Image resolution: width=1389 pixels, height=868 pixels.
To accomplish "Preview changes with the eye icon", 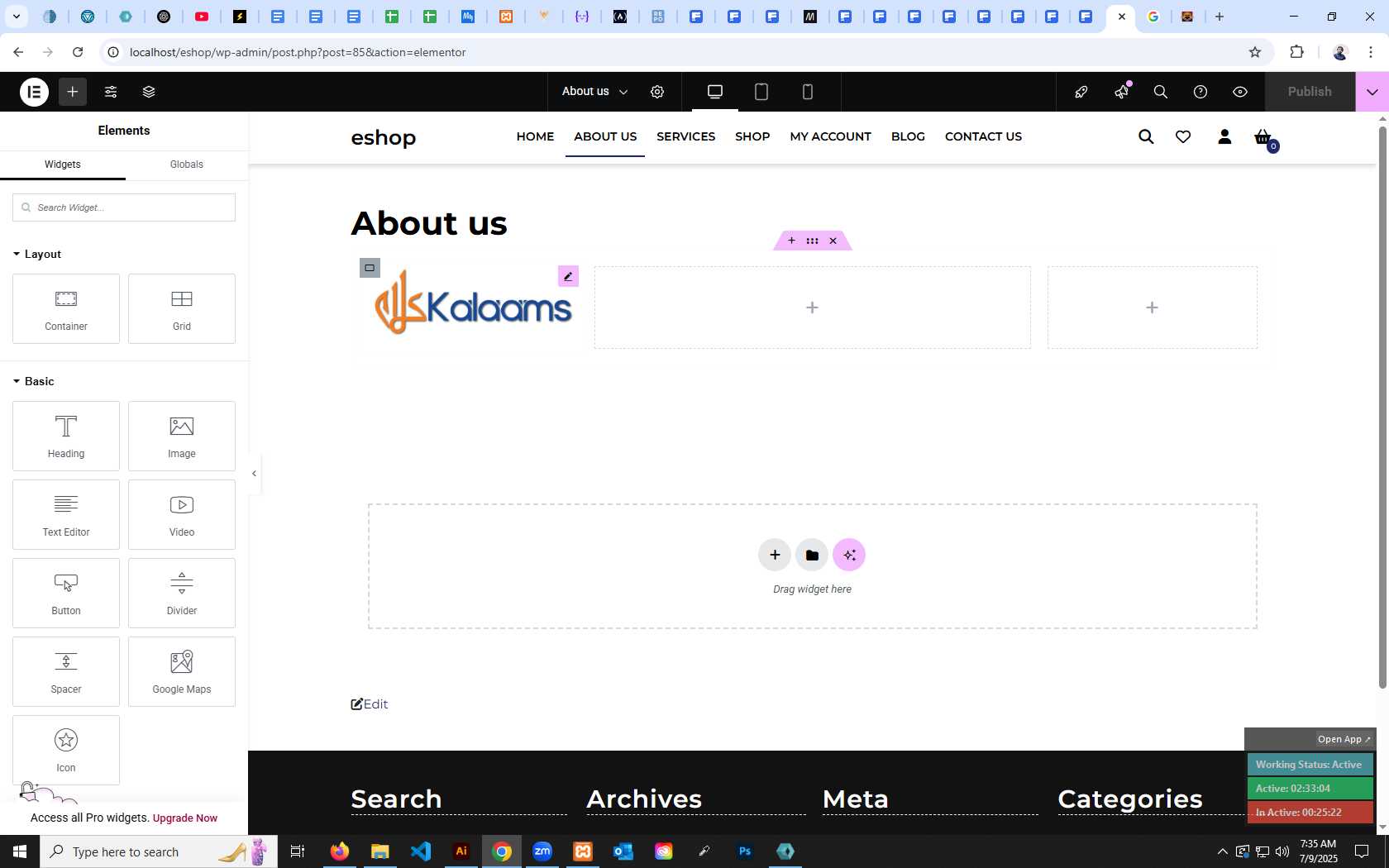I will click(x=1240, y=92).
